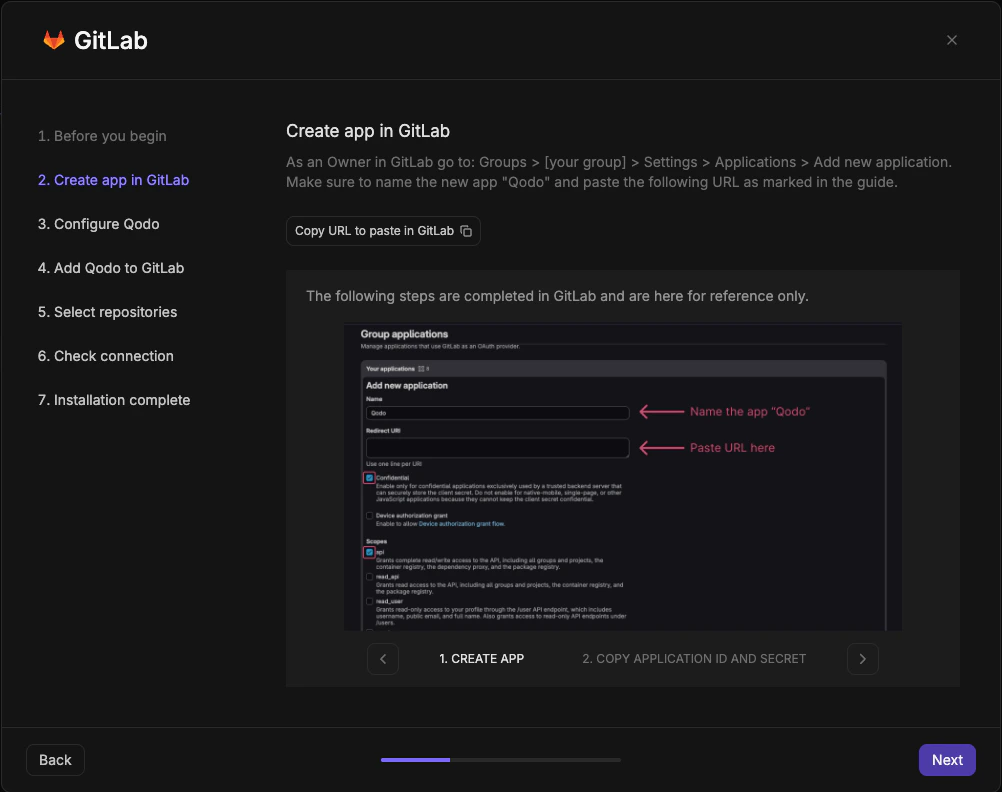Open step 6. Check connection
Image resolution: width=1002 pixels, height=792 pixels.
tap(105, 356)
